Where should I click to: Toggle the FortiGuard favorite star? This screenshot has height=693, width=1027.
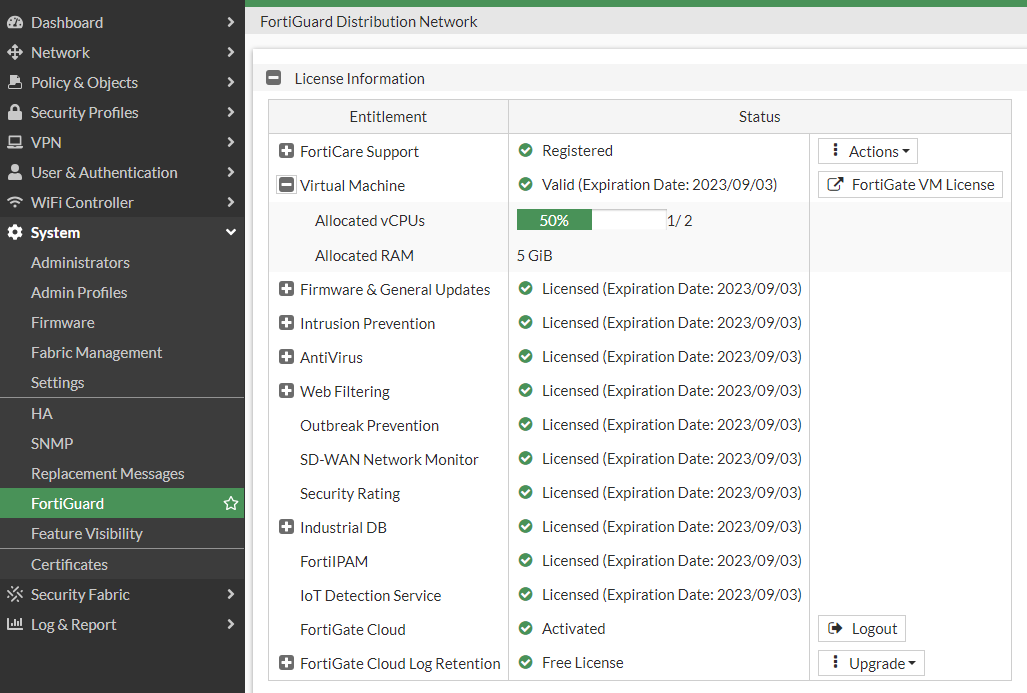(231, 503)
